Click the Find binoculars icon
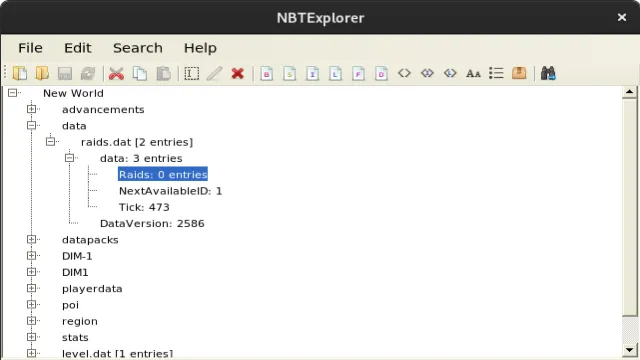The image size is (640, 360). (548, 73)
